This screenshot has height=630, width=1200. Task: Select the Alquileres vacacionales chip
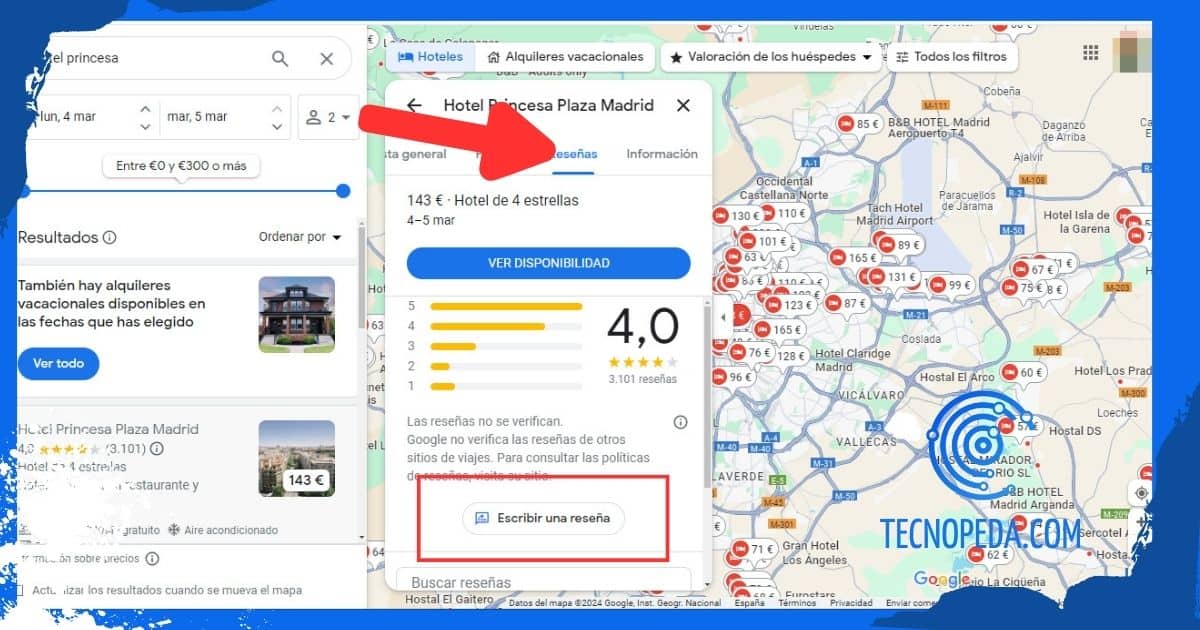point(565,57)
